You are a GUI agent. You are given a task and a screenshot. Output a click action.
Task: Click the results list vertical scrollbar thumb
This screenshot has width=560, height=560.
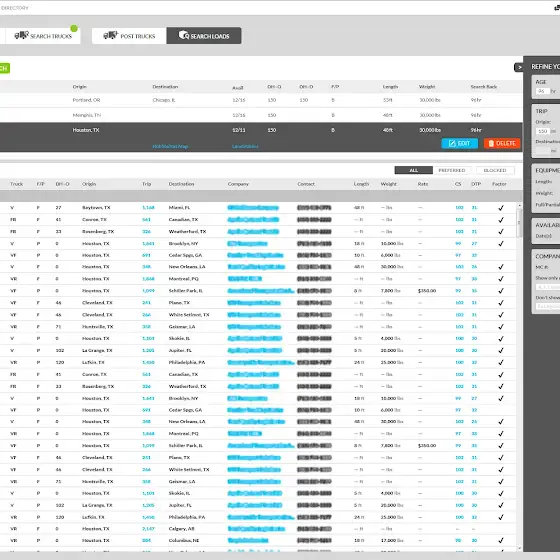pyautogui.click(x=519, y=223)
